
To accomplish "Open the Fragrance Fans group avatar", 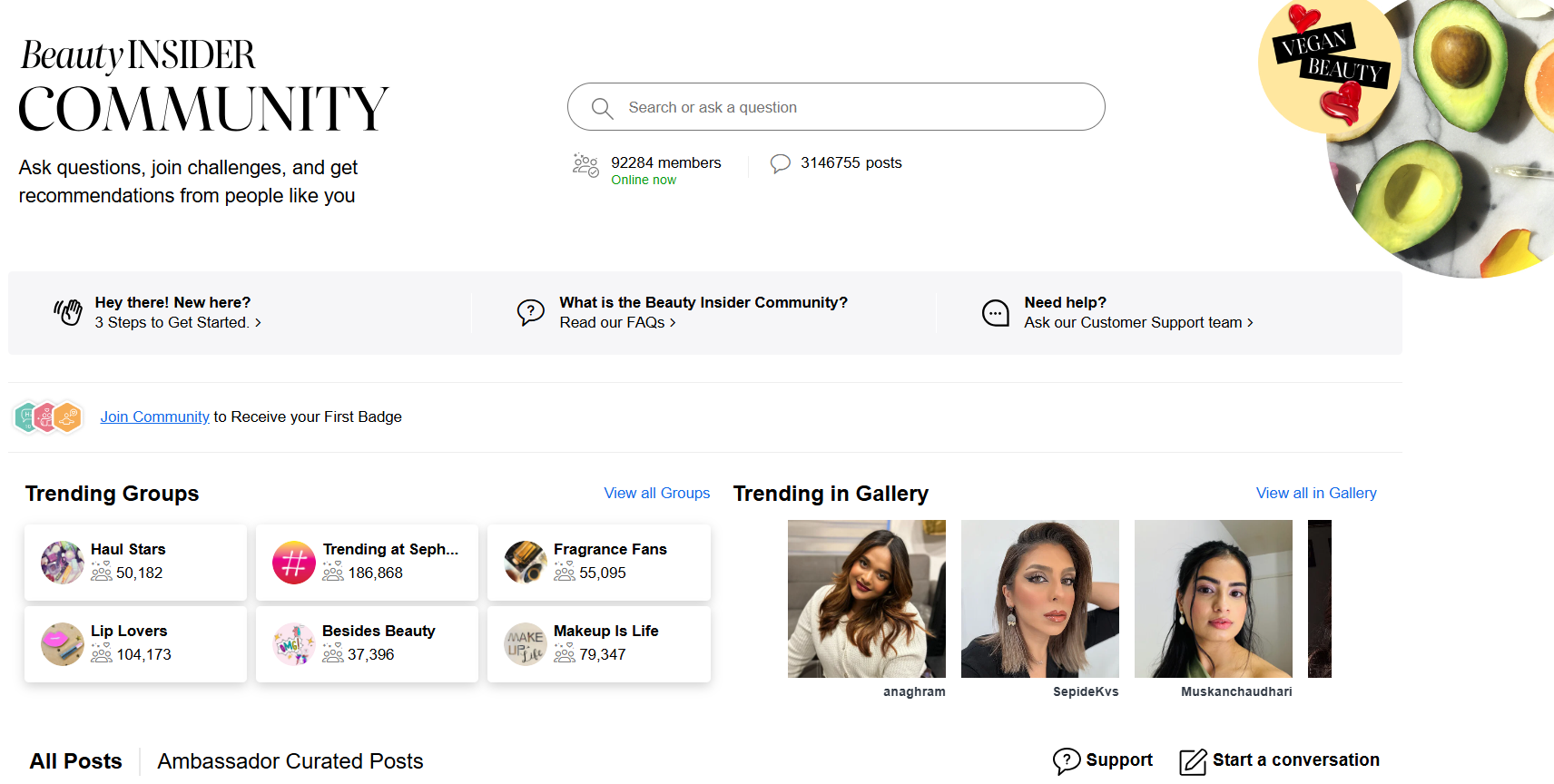I will (526, 563).
